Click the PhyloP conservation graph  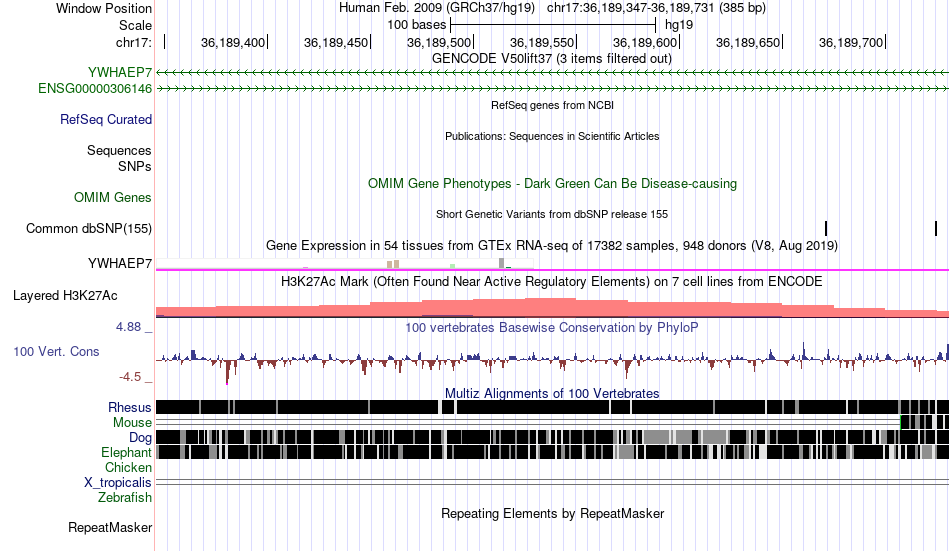552,361
